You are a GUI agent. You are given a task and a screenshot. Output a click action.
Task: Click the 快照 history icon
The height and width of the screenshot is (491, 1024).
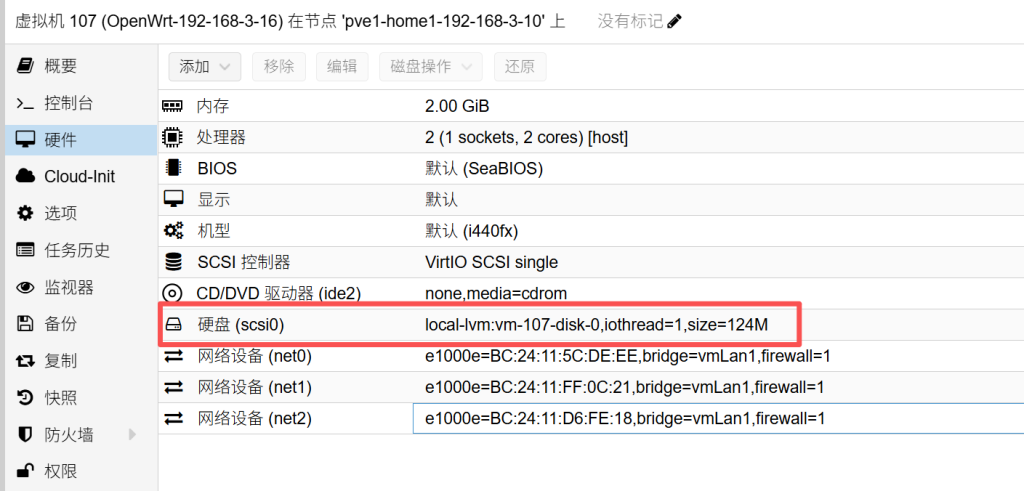pos(26,398)
